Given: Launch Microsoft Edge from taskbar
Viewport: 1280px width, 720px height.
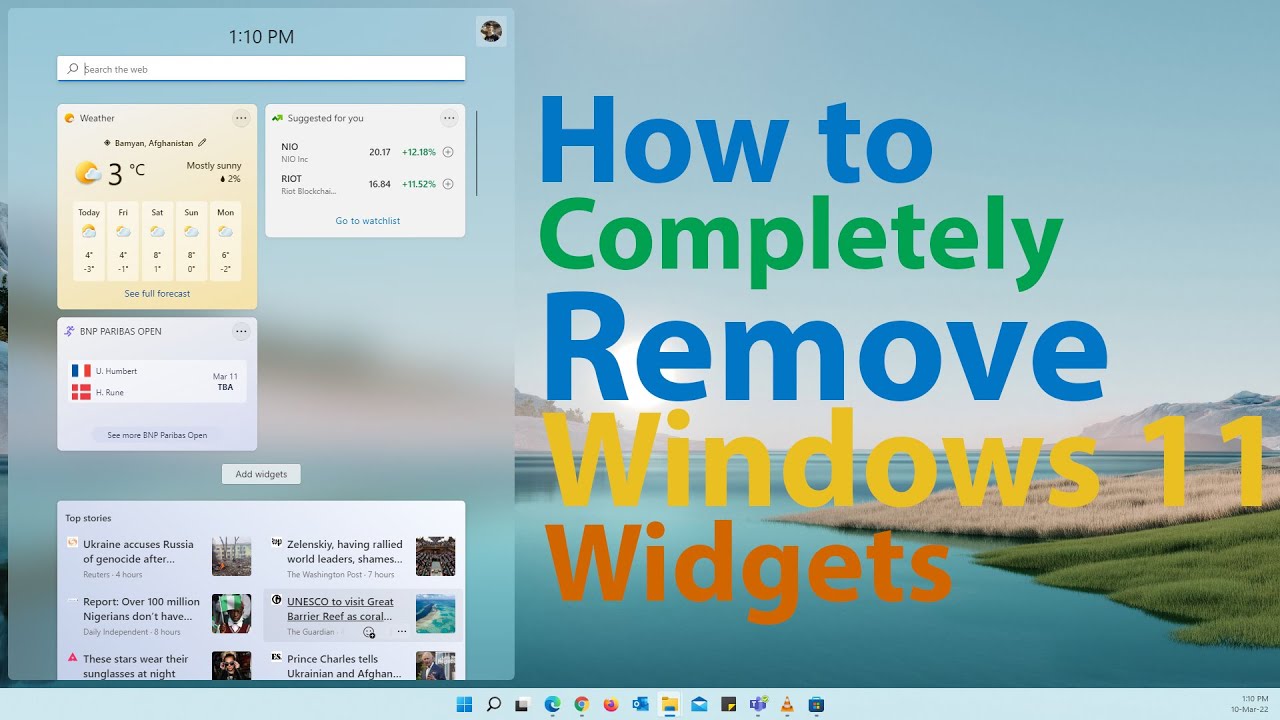Looking at the screenshot, I should pyautogui.click(x=552, y=704).
